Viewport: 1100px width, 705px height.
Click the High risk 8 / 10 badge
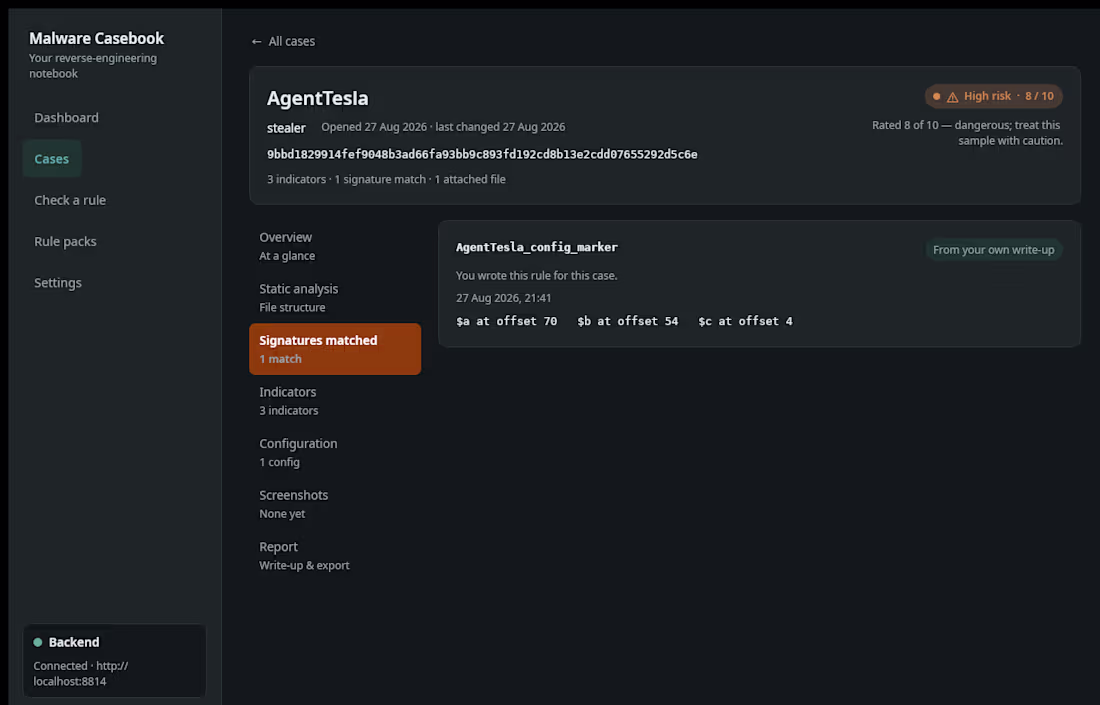(x=993, y=96)
